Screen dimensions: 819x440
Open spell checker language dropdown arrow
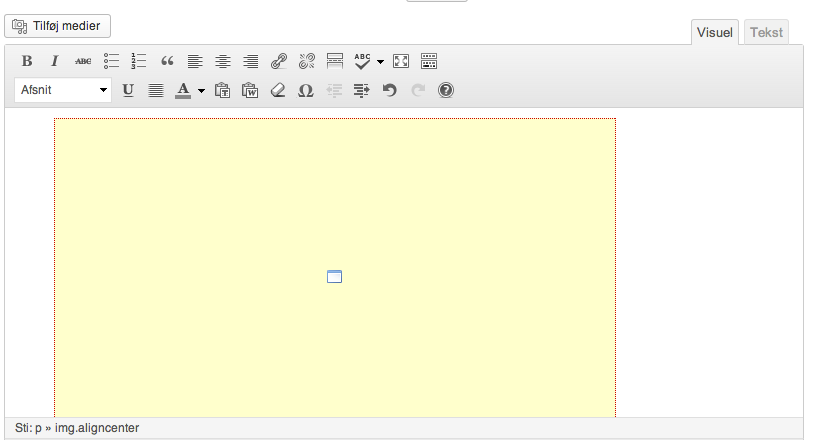pos(380,62)
